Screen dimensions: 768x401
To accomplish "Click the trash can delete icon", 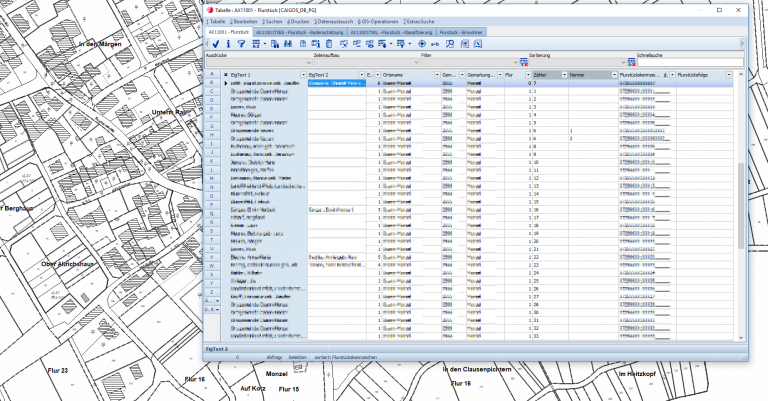I will click(329, 44).
